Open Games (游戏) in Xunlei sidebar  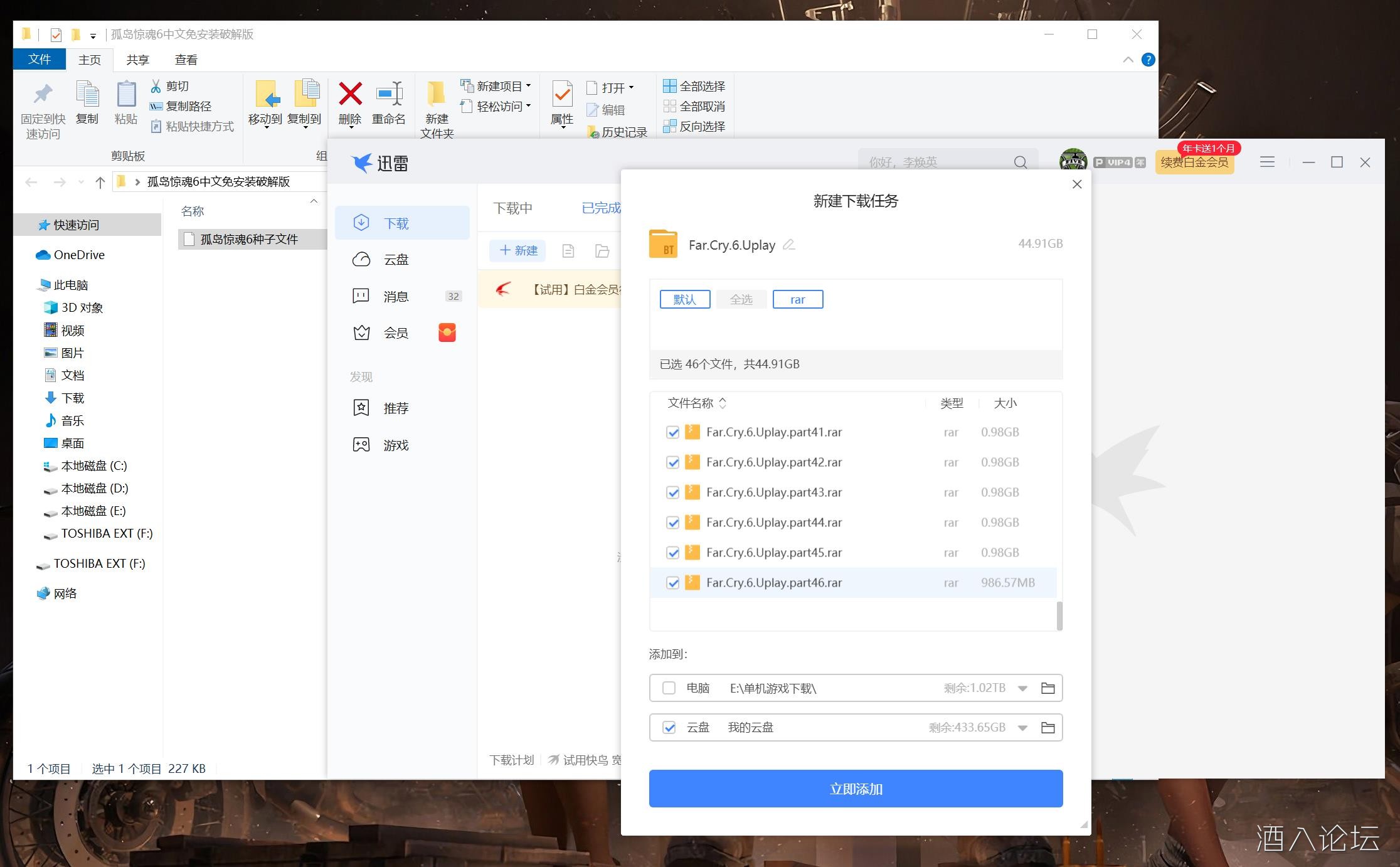pyautogui.click(x=402, y=445)
